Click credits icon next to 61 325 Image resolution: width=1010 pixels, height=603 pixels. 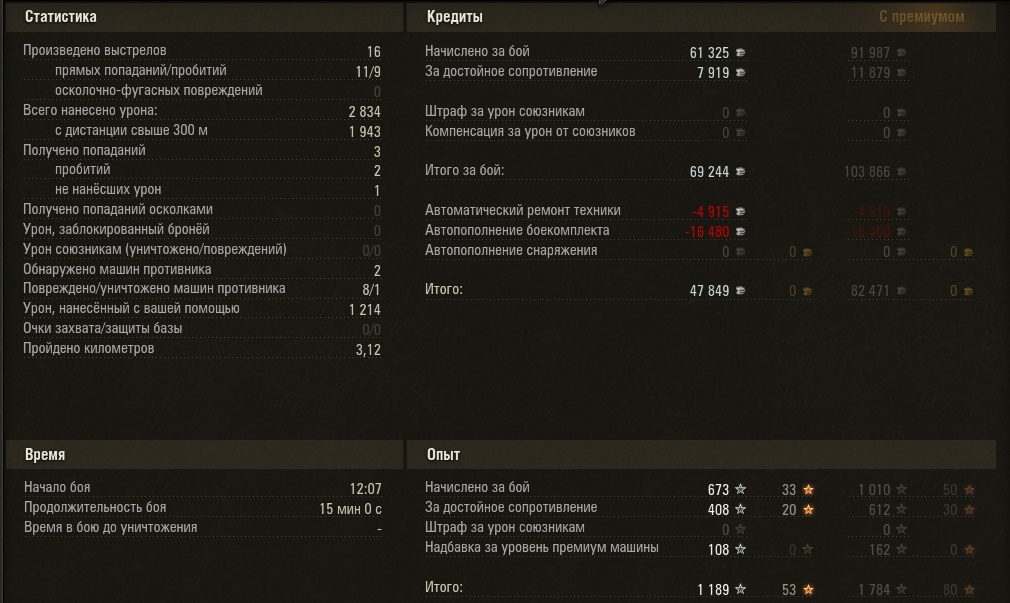coord(741,52)
